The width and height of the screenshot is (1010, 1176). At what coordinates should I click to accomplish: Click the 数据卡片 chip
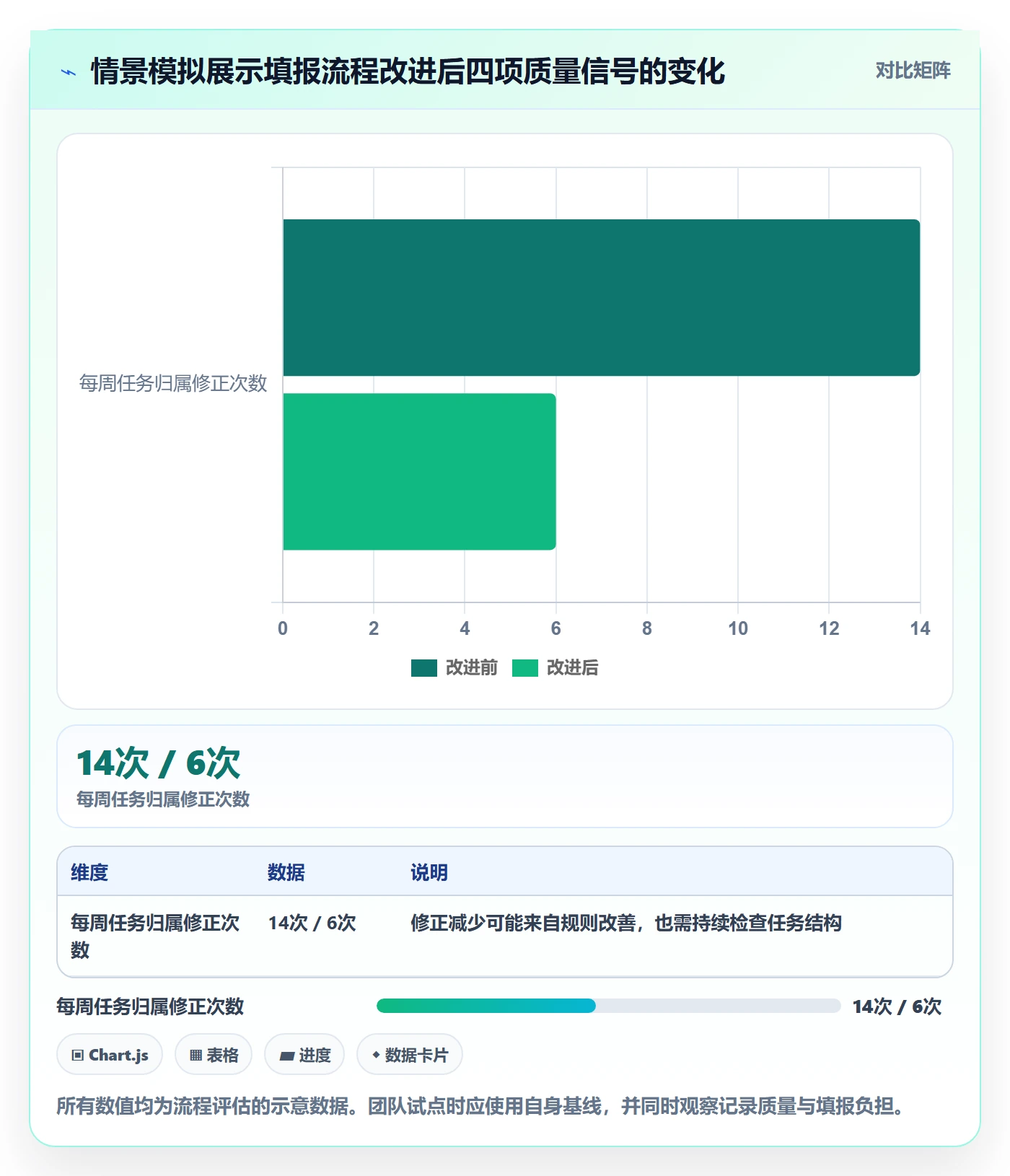[410, 1055]
